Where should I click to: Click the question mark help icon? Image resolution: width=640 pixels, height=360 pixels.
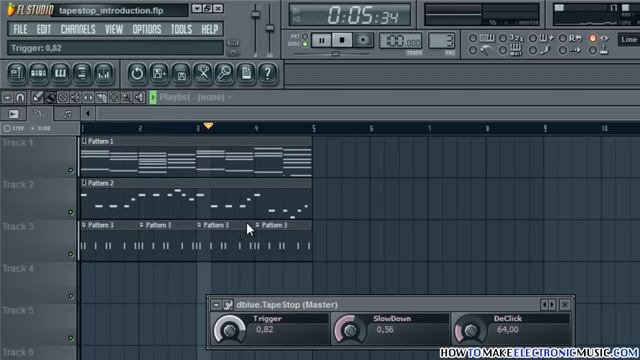pyautogui.click(x=268, y=73)
